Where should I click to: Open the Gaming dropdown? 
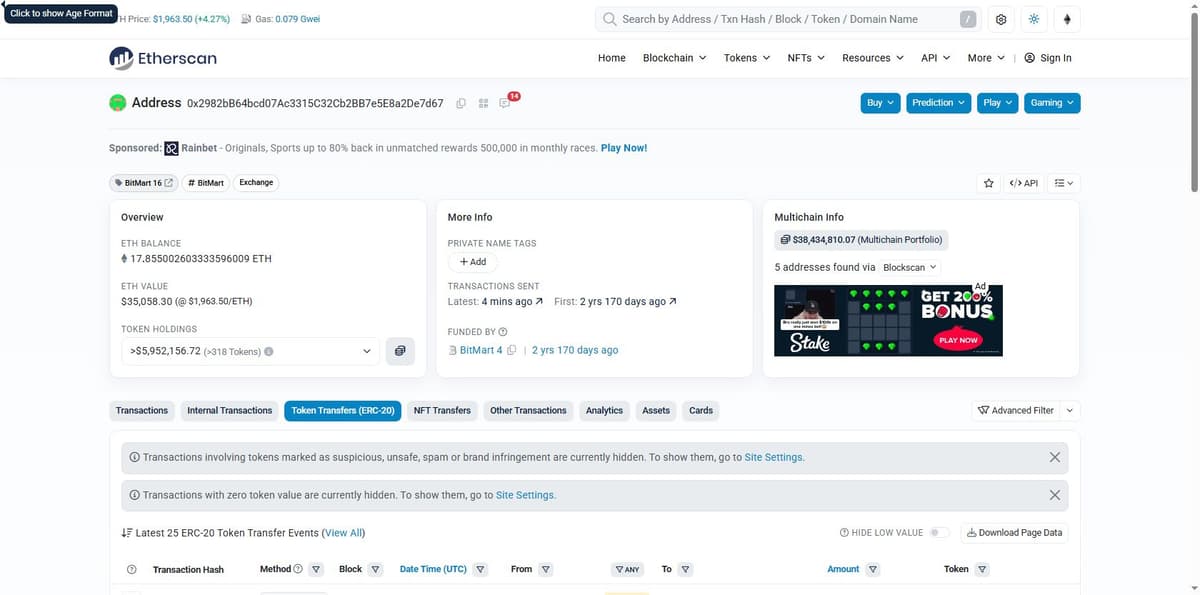tap(1052, 103)
